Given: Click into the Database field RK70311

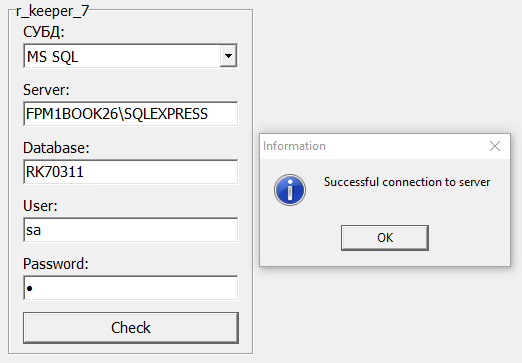Looking at the screenshot, I should point(130,172).
